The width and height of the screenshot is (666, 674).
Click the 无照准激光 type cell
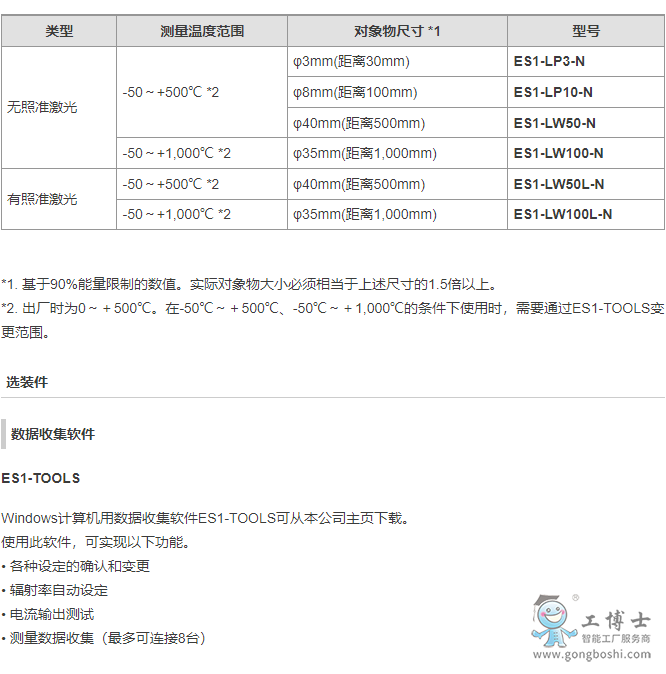click(x=42, y=107)
